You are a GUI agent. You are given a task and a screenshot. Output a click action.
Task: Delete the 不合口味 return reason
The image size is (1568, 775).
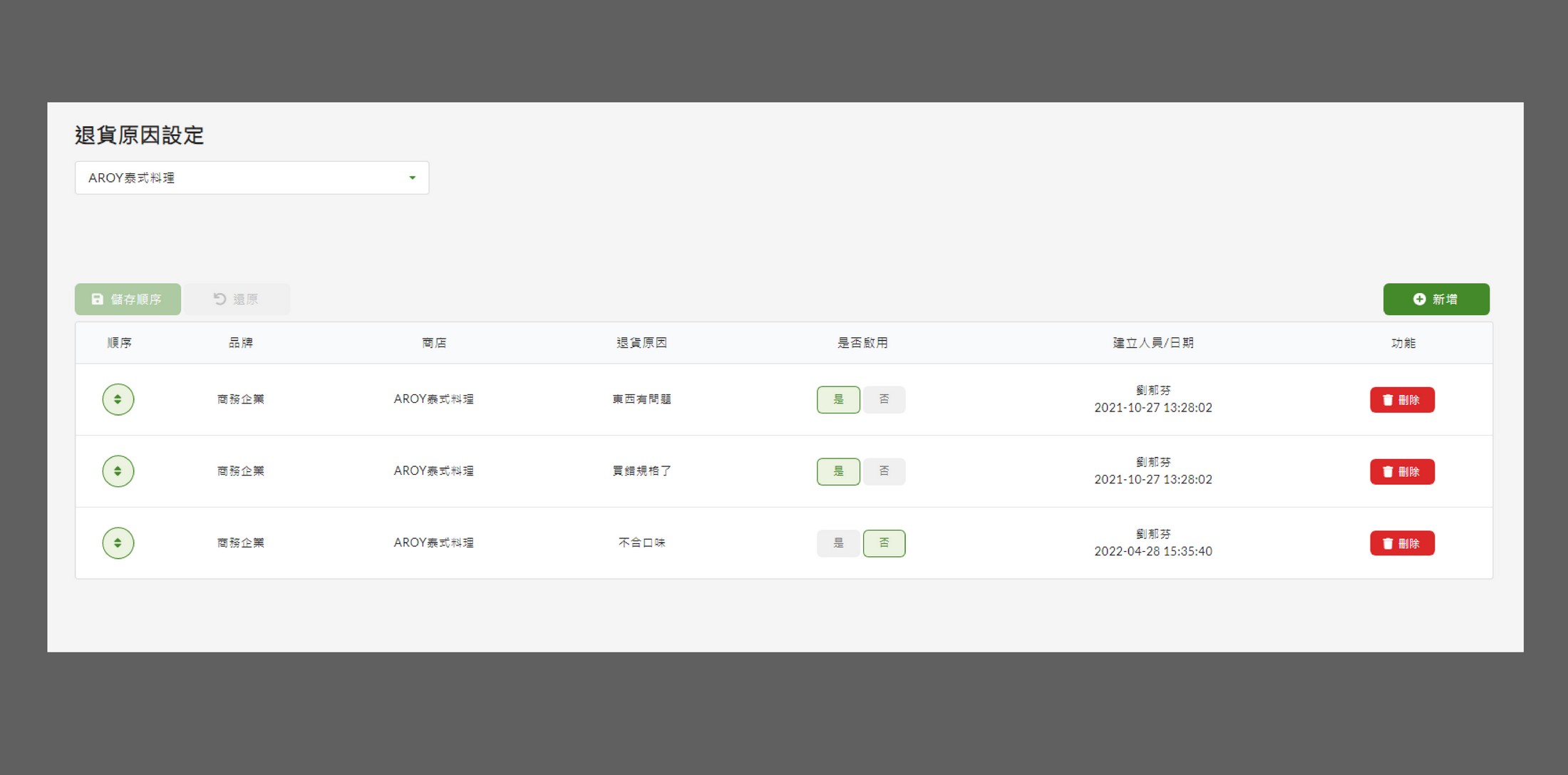[x=1401, y=544]
